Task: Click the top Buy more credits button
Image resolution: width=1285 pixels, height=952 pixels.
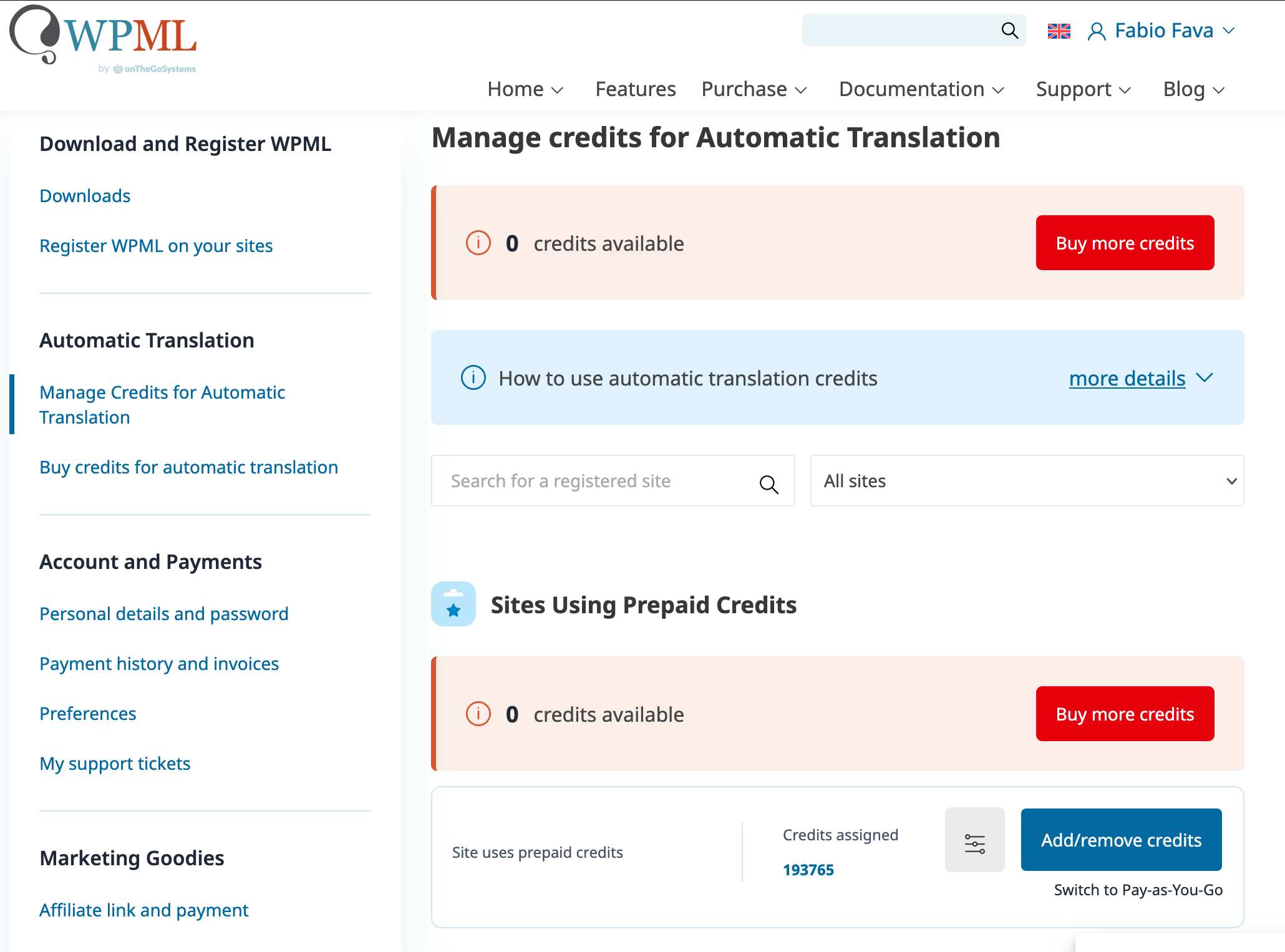Action: point(1124,243)
